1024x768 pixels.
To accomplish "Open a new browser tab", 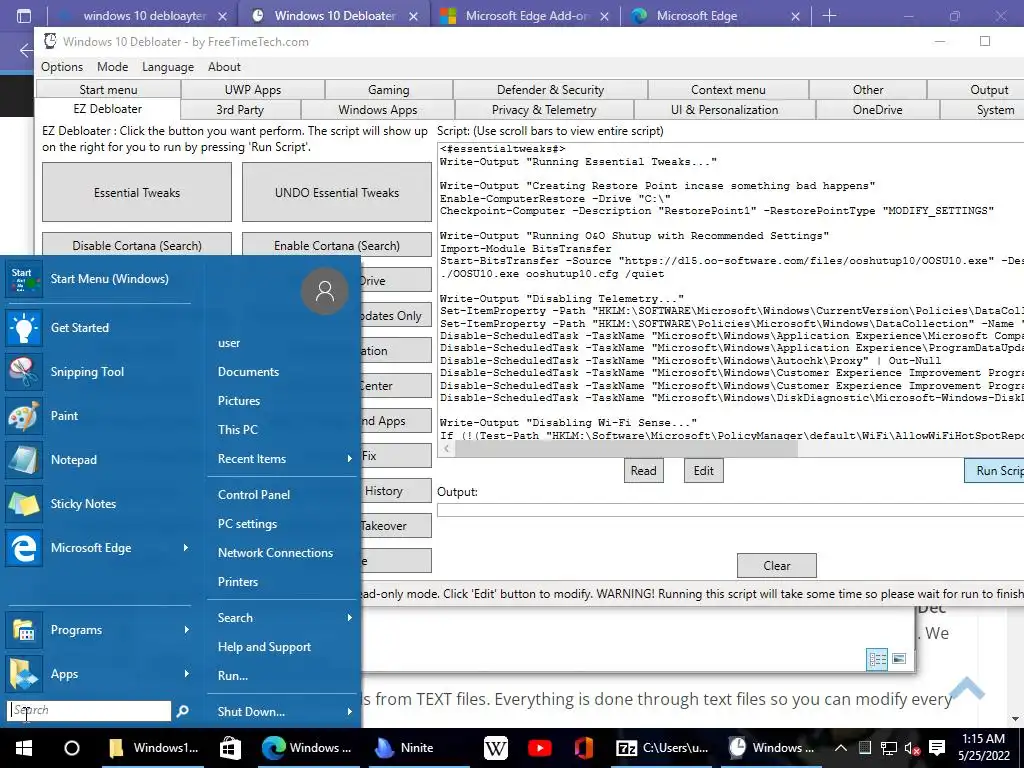I will (829, 16).
